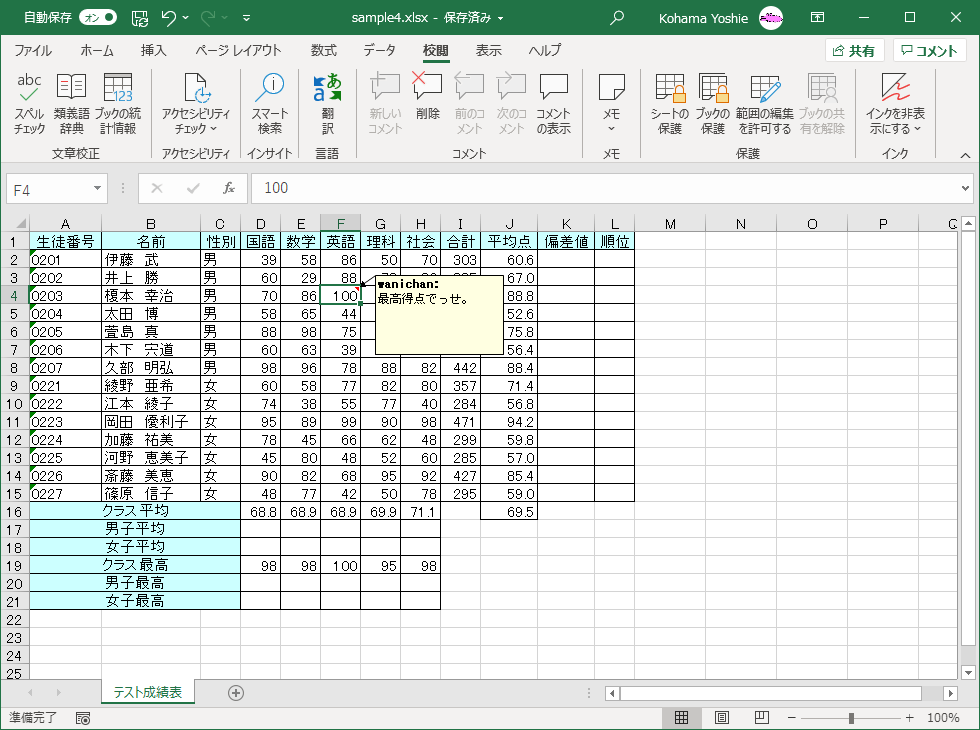This screenshot has height=730, width=980.
Task: Click the formula bar showing 100
Action: 600,188
